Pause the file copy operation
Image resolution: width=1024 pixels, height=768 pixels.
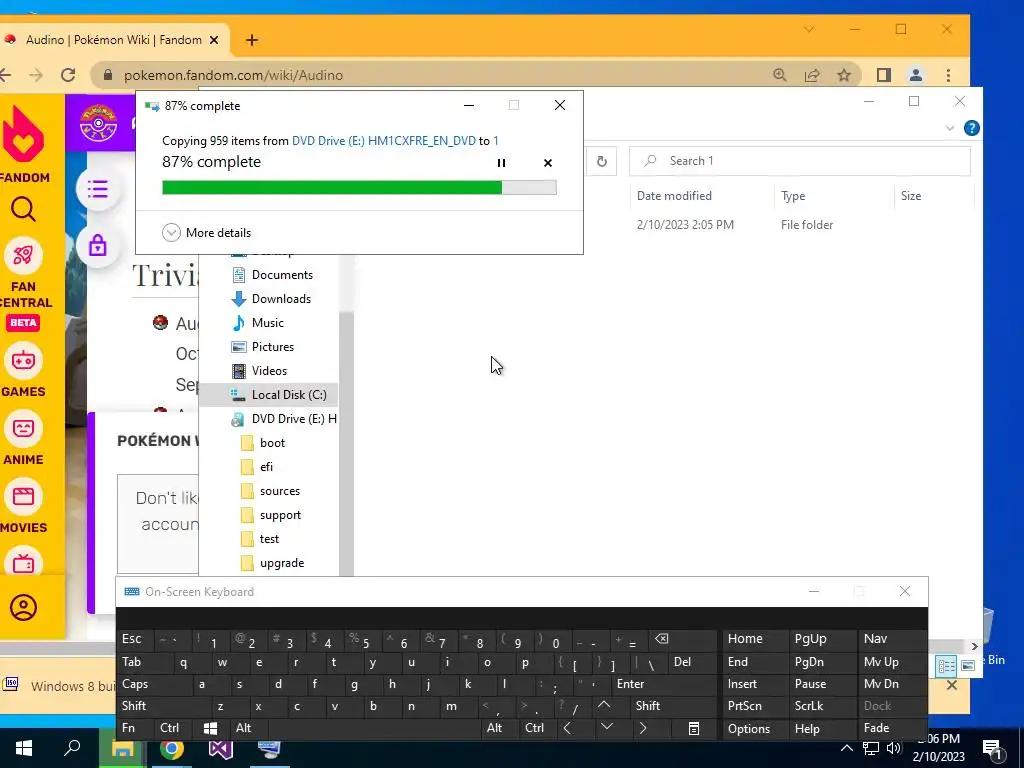tap(501, 163)
